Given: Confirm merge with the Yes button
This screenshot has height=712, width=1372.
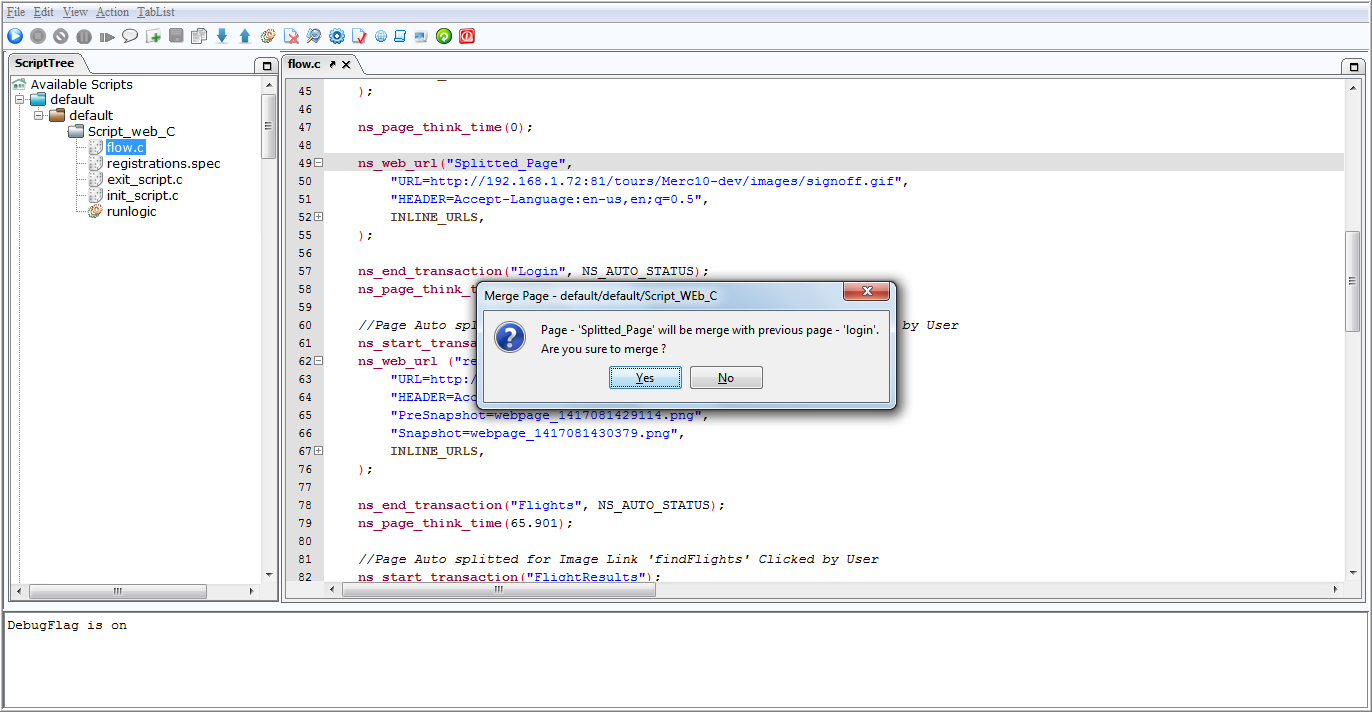Looking at the screenshot, I should click(x=646, y=378).
